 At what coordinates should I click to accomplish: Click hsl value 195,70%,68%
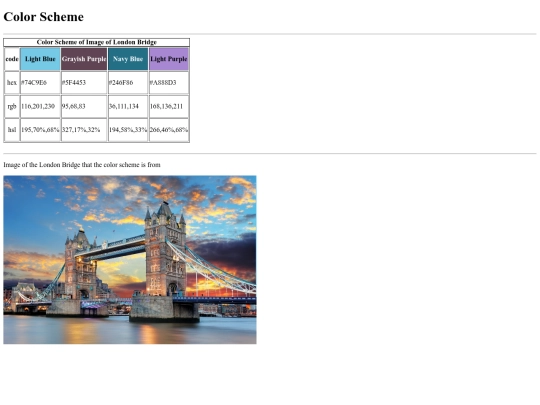(x=40, y=130)
